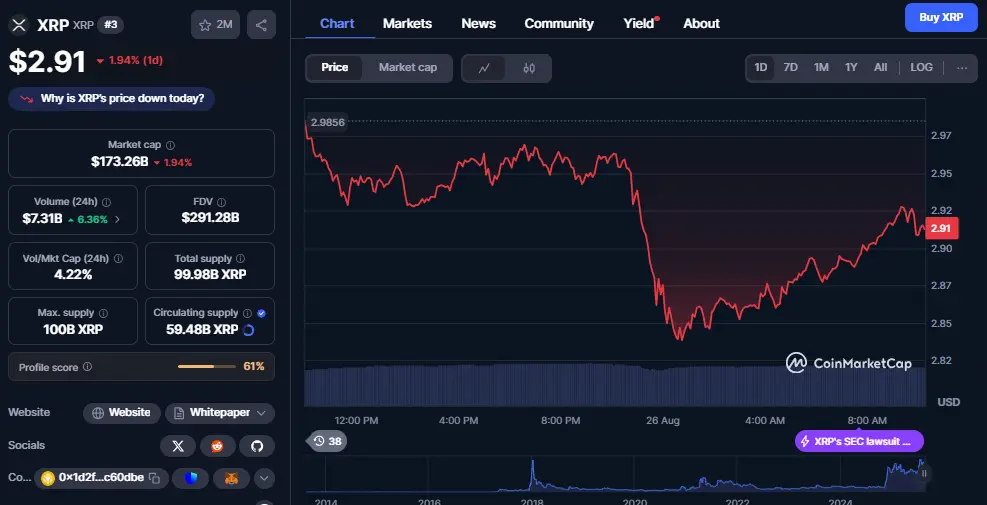
Task: Click the 2.9856 opening price label
Action: (x=327, y=122)
